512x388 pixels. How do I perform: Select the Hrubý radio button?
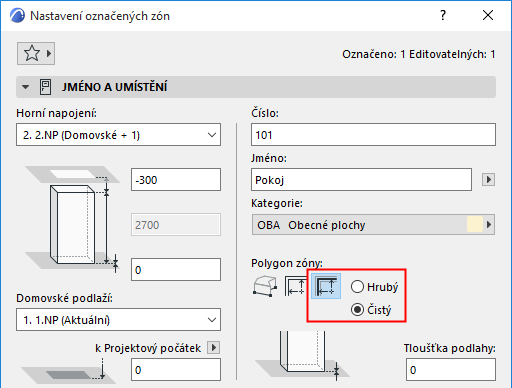click(x=357, y=287)
